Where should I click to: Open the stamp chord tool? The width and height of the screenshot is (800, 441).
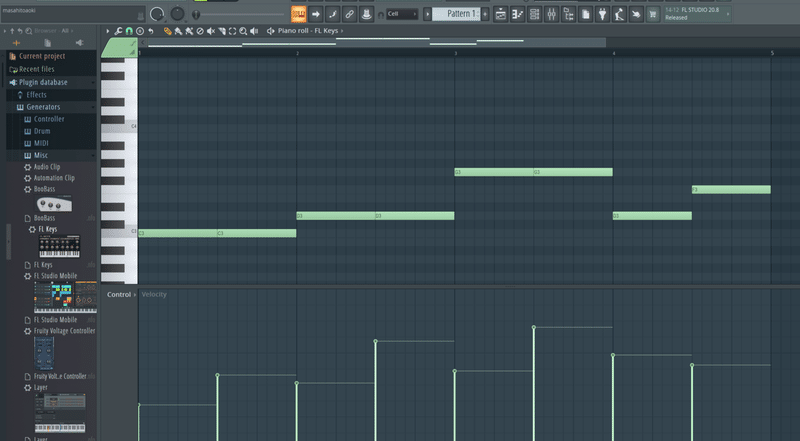coord(140,31)
